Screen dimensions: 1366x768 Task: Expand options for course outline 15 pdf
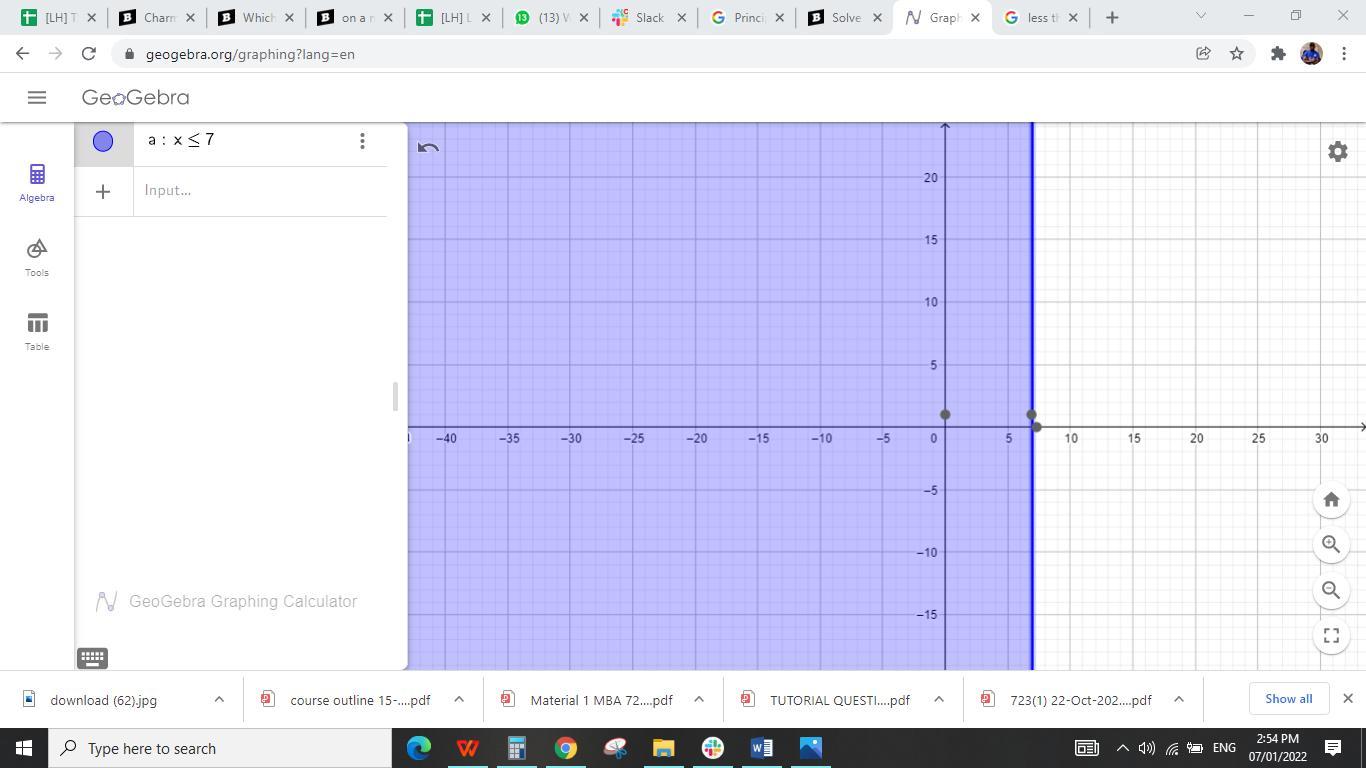click(459, 699)
